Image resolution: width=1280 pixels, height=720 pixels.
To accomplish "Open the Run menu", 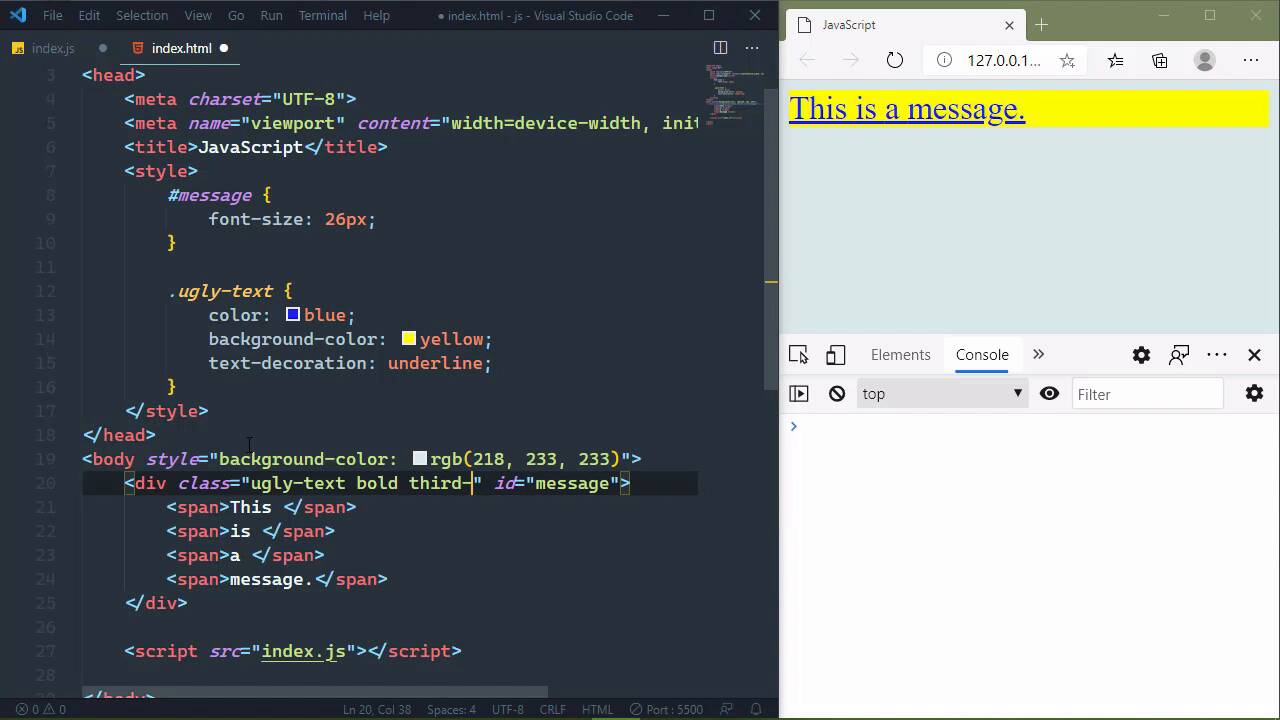I will 271,16.
